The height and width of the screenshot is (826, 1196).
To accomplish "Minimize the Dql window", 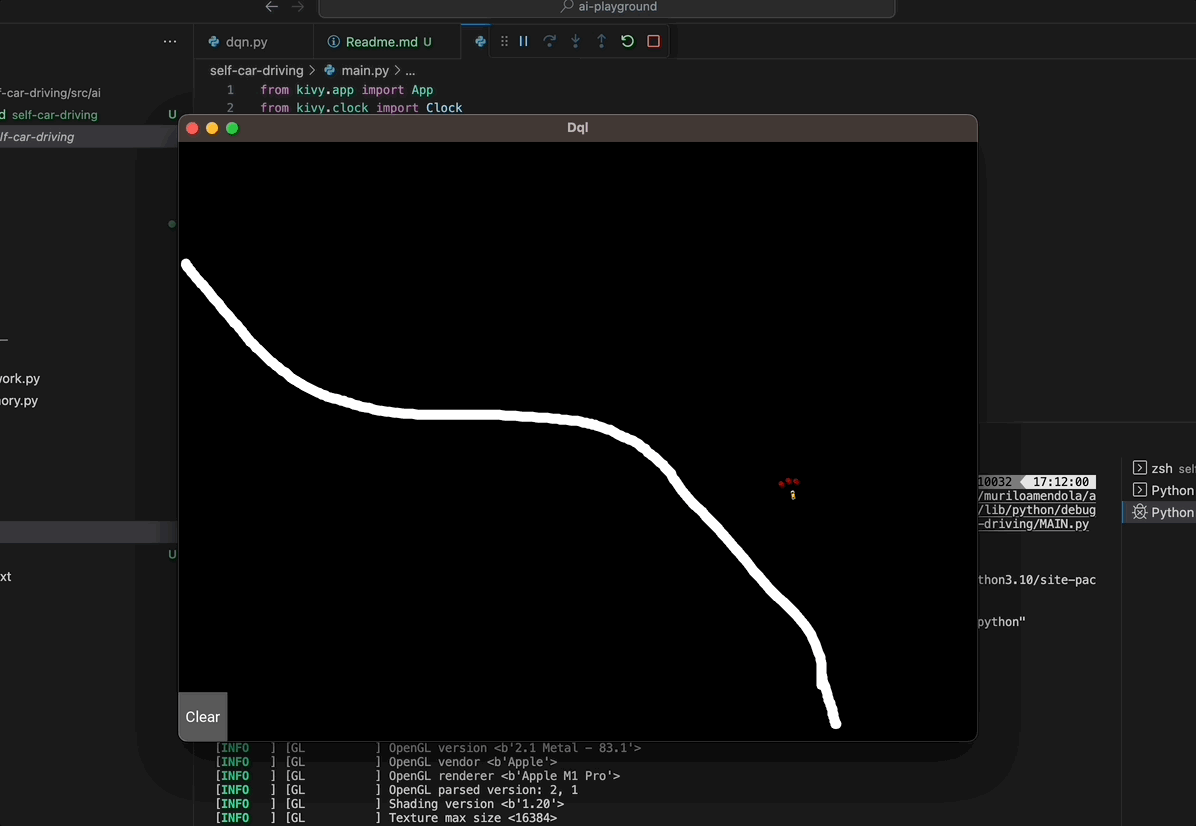I will 212,128.
